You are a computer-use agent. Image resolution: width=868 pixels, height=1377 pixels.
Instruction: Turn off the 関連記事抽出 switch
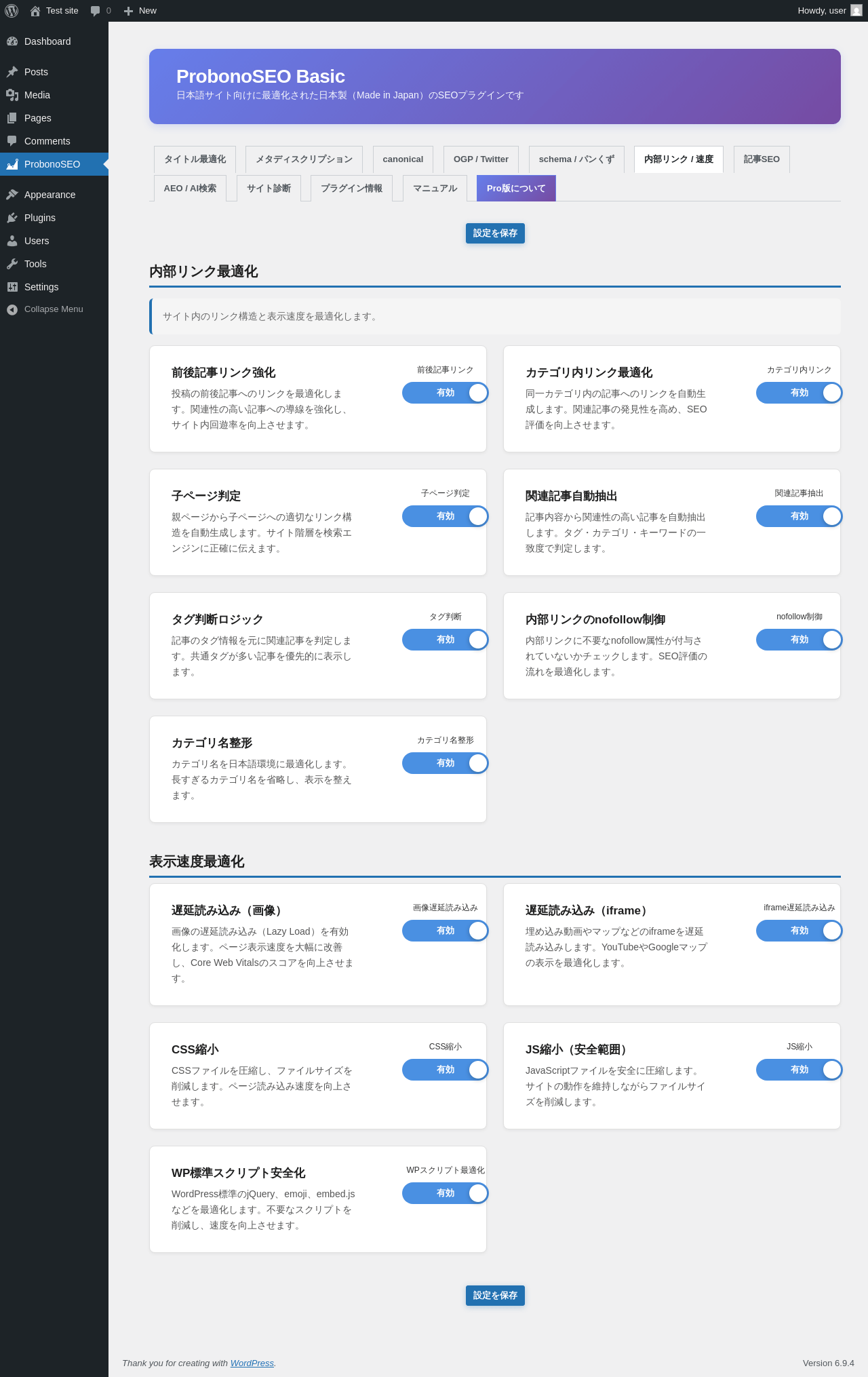800,516
